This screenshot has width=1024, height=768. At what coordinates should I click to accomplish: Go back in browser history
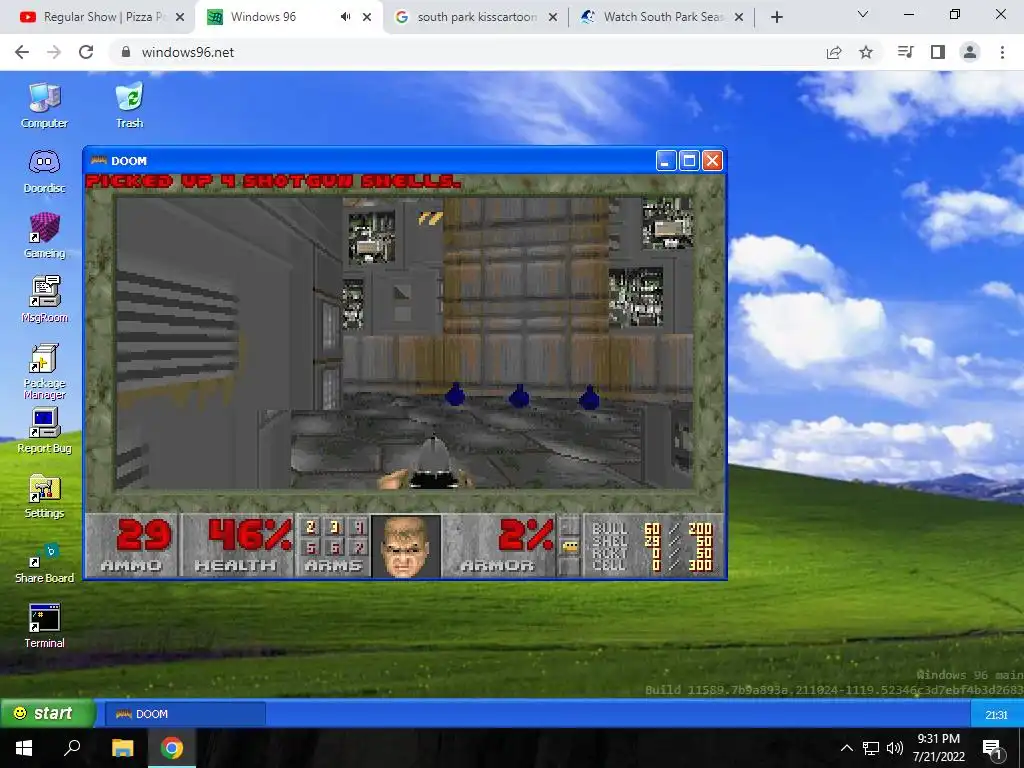pyautogui.click(x=22, y=52)
